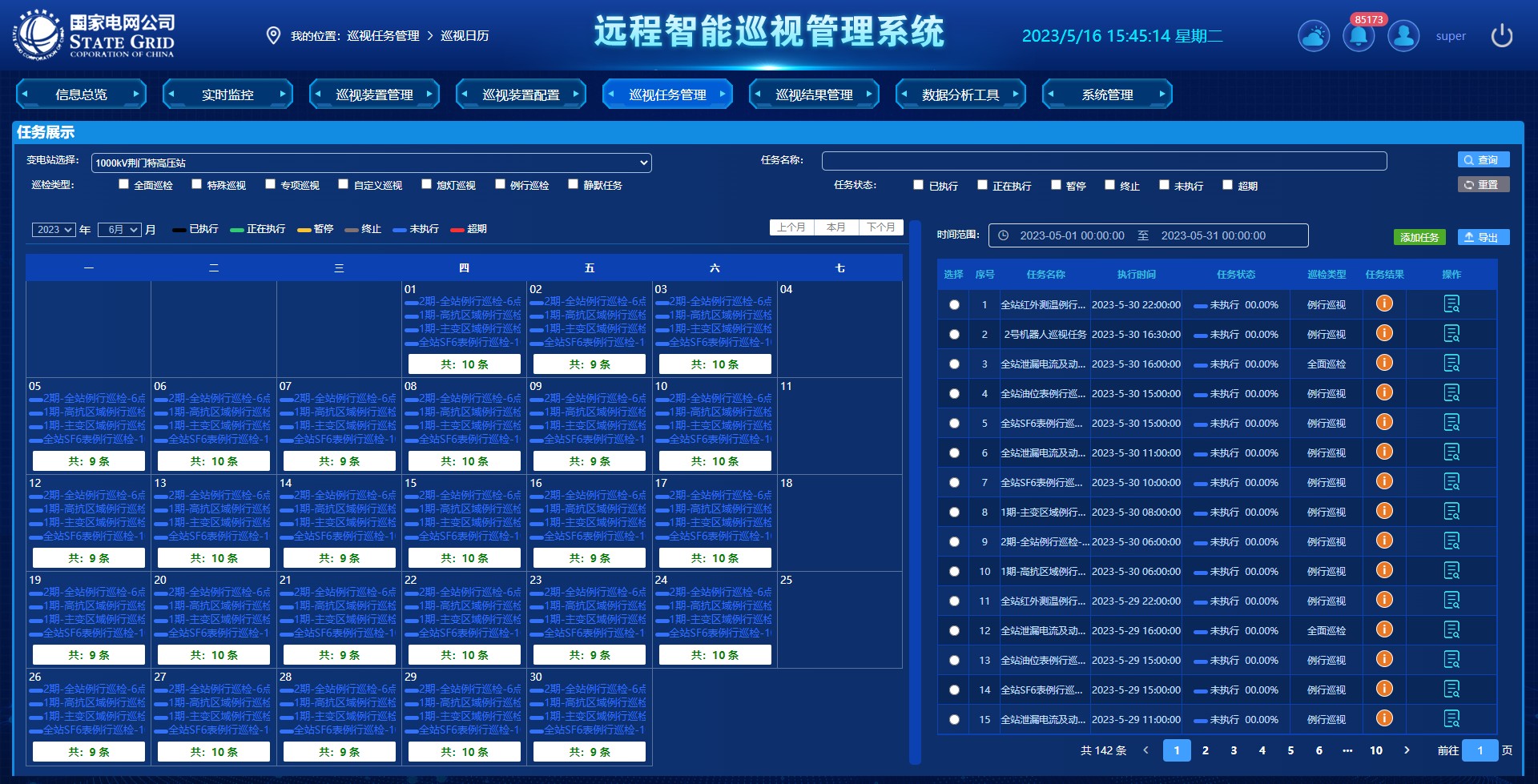1538x784 pixels.
Task: Switch to the 巡视结果管理 menu tab
Action: [x=814, y=94]
